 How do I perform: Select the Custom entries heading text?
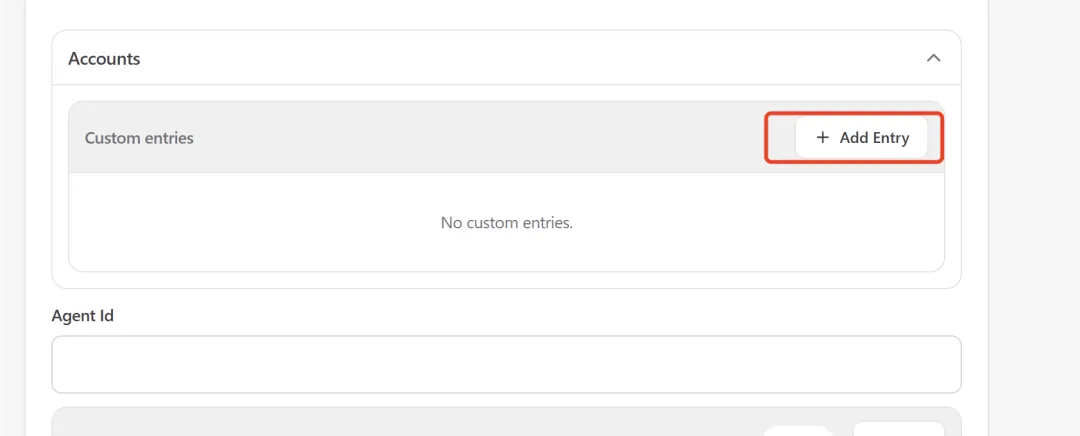point(139,138)
